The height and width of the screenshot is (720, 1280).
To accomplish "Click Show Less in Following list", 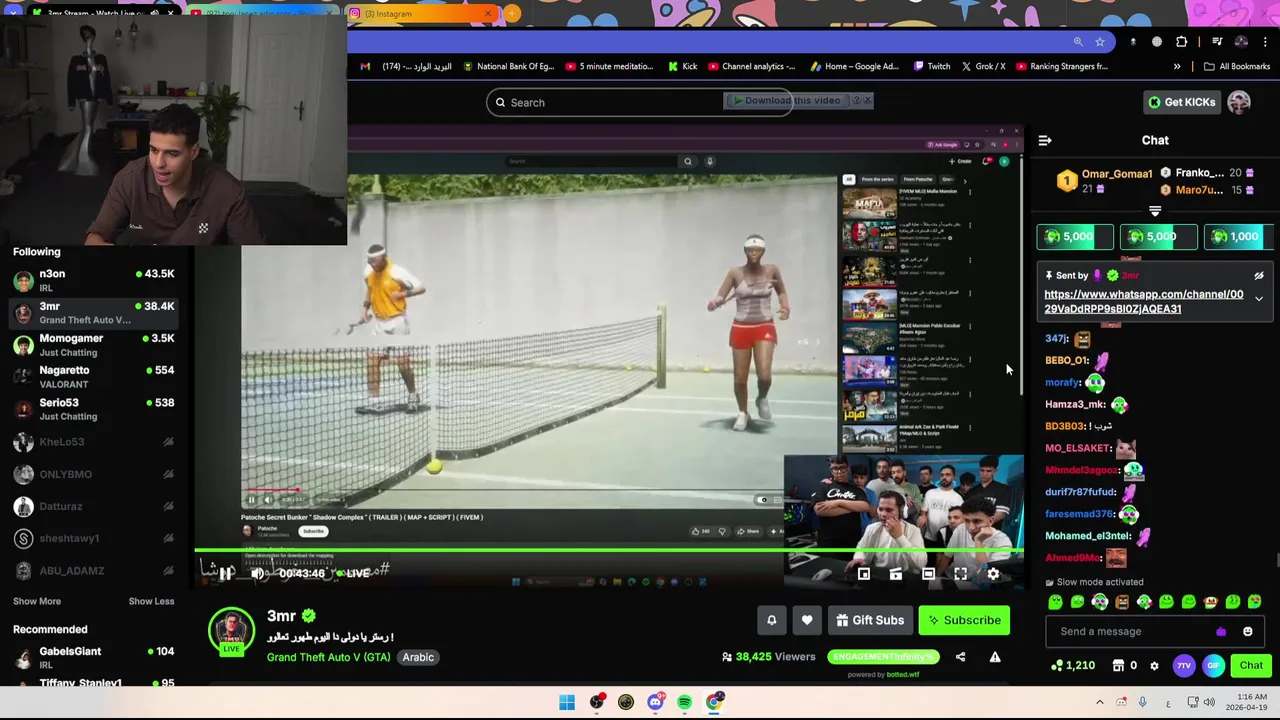I will click(x=151, y=601).
